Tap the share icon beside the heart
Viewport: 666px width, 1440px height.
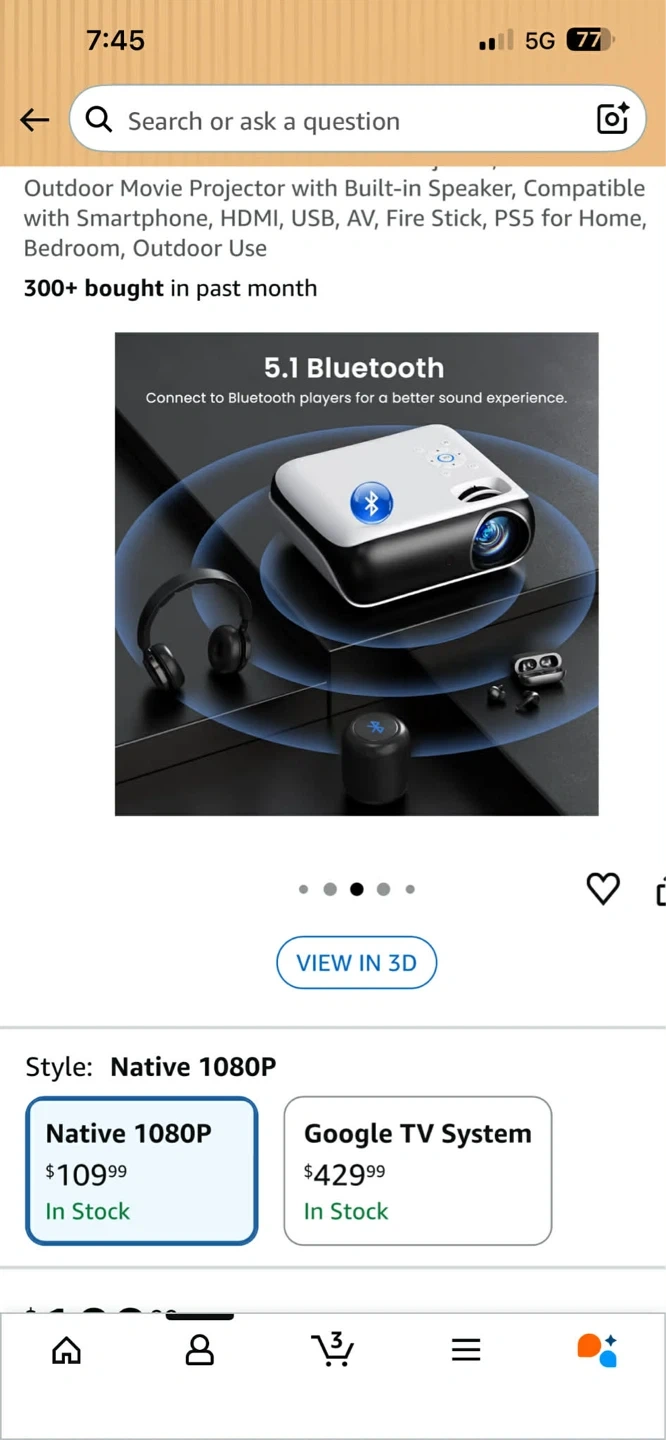(x=660, y=890)
